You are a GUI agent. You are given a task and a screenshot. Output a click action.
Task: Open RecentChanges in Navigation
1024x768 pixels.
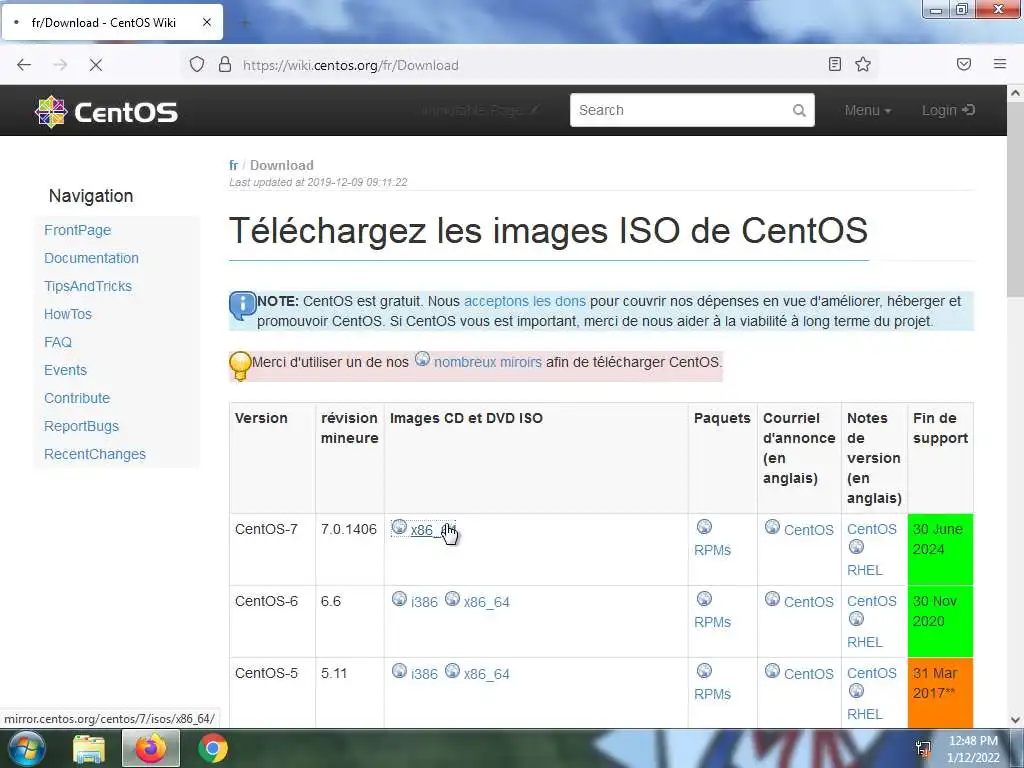click(95, 454)
